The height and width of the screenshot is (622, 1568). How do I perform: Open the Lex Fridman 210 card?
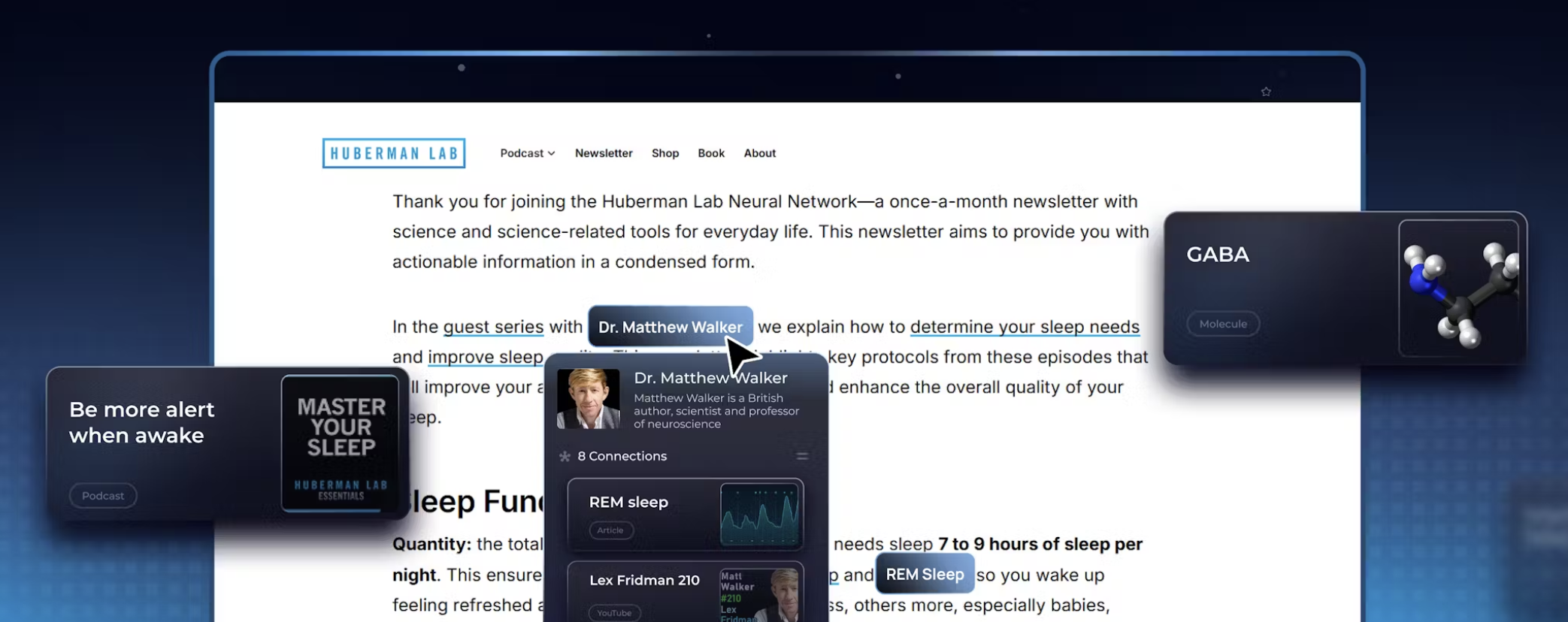tap(686, 592)
